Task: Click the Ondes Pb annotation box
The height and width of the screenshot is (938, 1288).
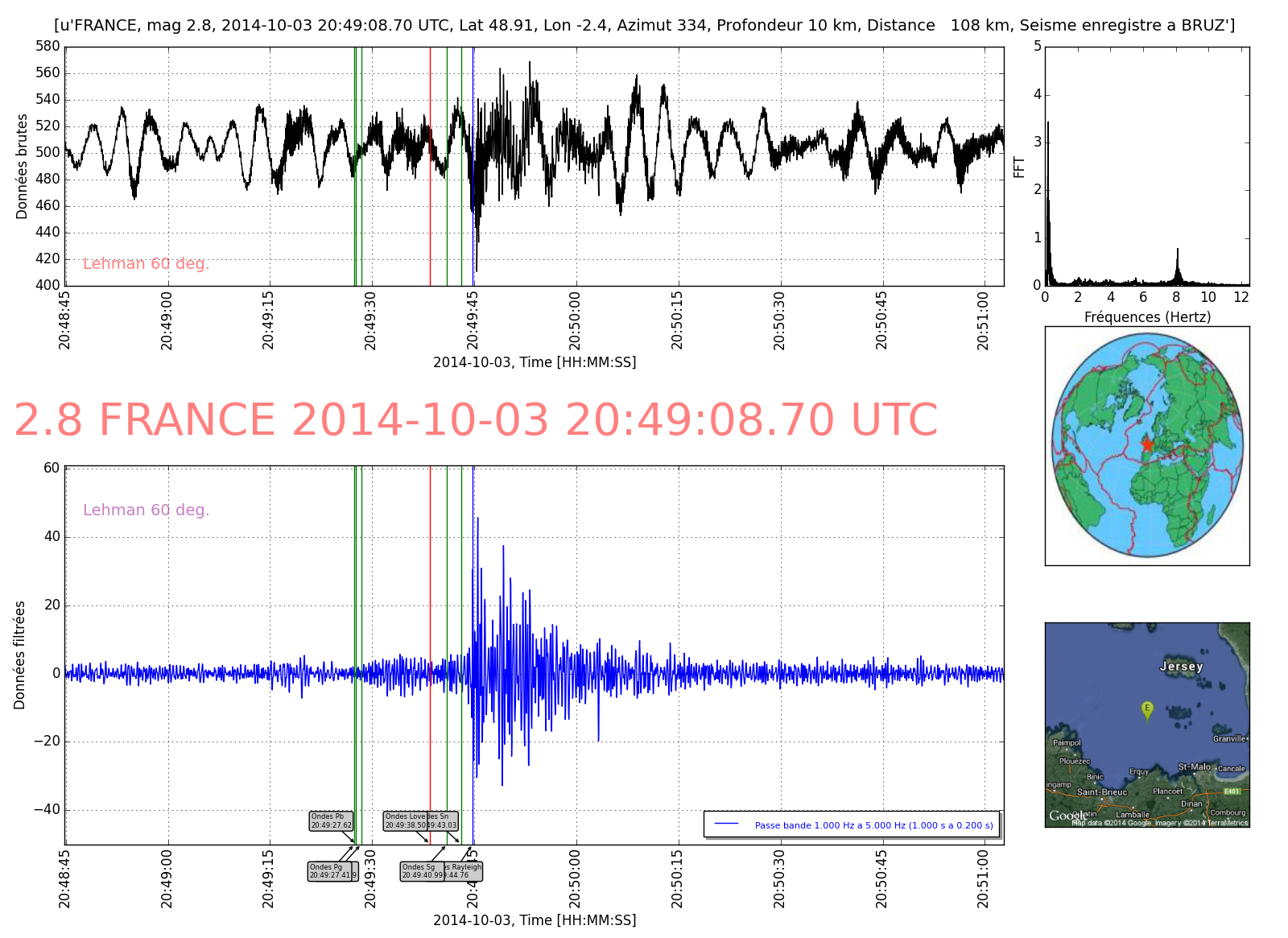Action: point(331,820)
